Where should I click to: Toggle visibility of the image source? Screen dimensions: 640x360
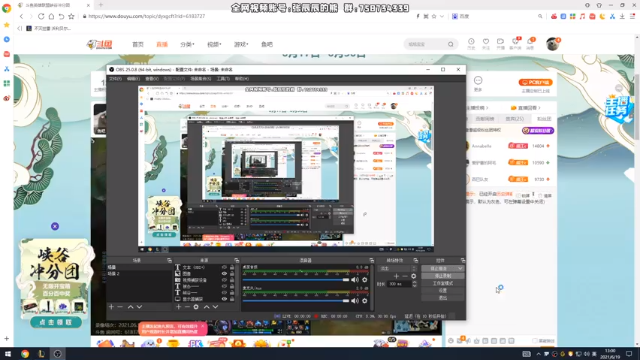click(x=224, y=274)
